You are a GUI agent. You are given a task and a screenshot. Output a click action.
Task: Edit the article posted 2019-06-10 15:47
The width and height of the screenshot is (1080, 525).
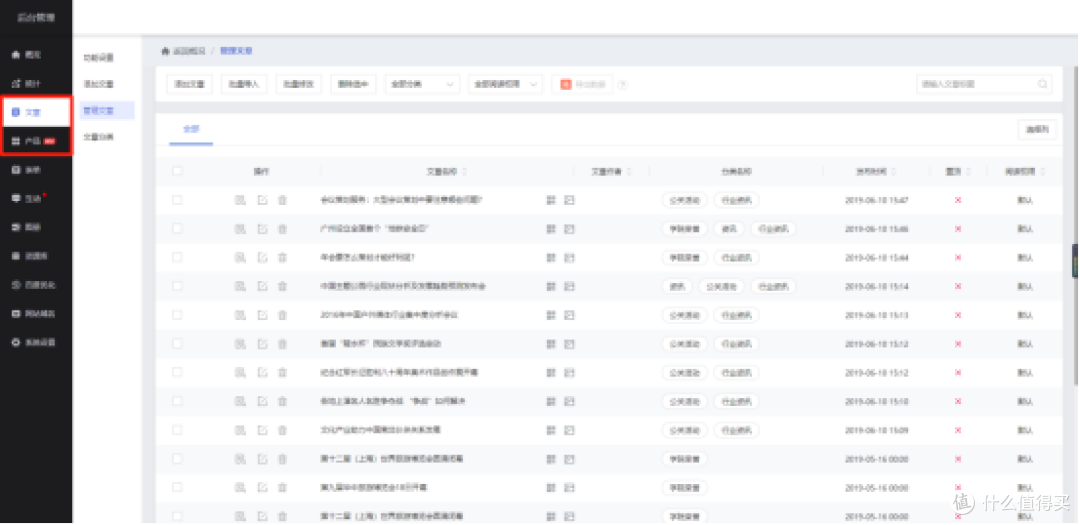[262, 200]
